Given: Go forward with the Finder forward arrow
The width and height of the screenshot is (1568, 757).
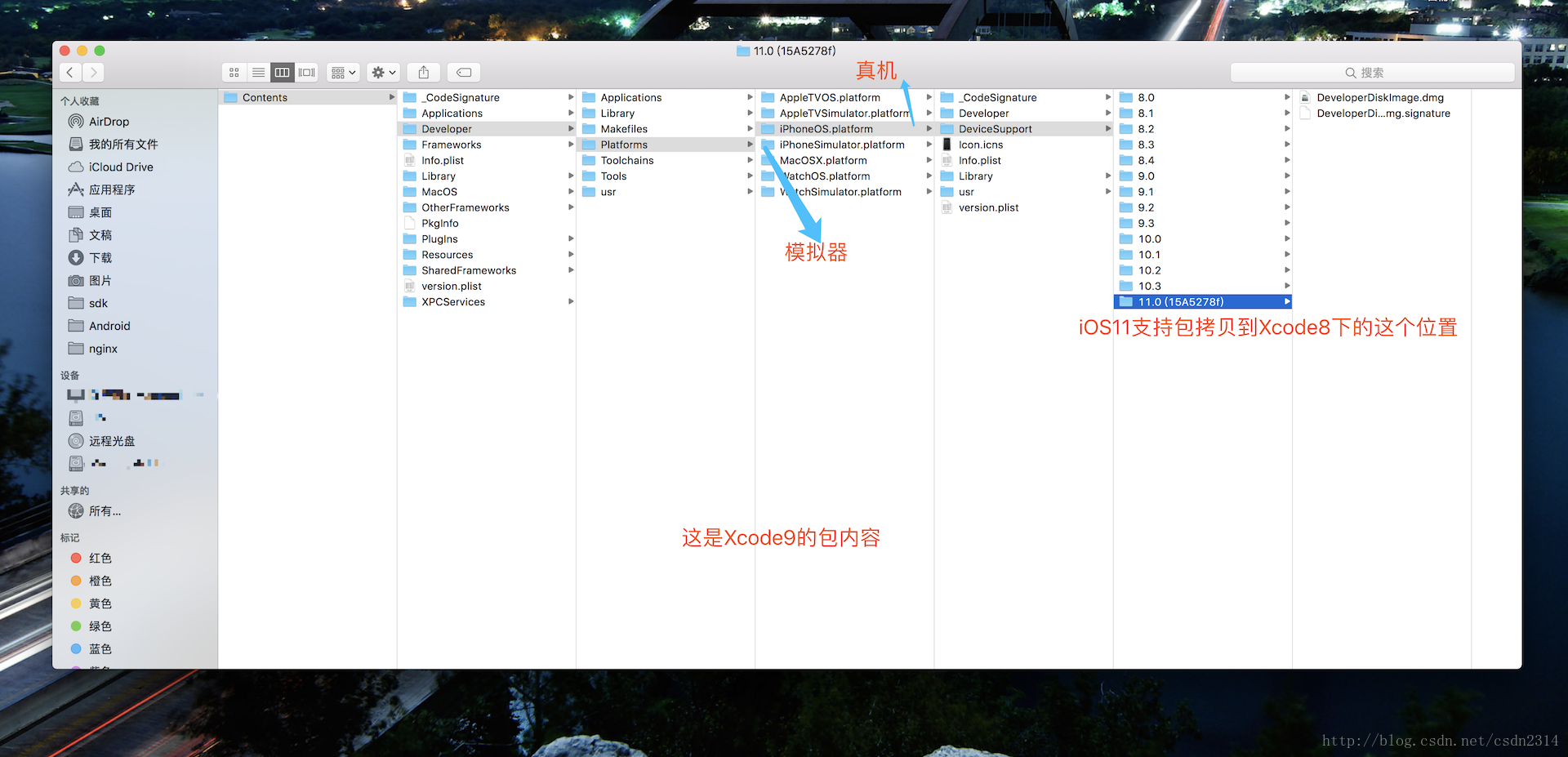Looking at the screenshot, I should click(x=93, y=73).
